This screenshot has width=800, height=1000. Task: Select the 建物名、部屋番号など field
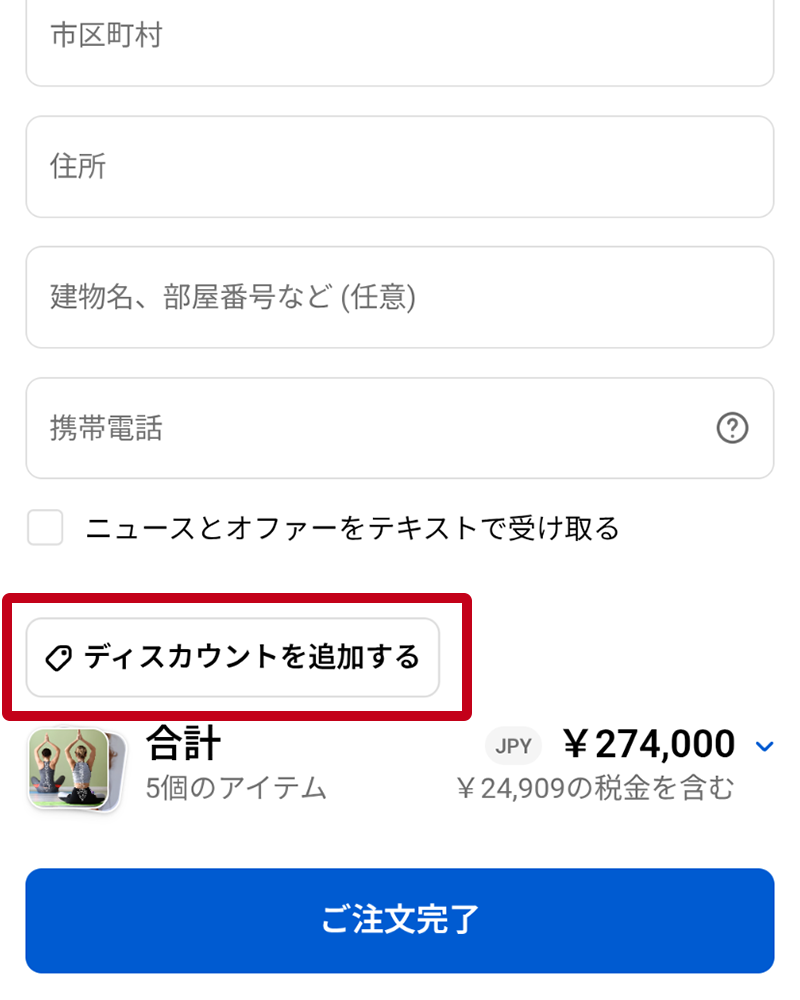(x=400, y=297)
